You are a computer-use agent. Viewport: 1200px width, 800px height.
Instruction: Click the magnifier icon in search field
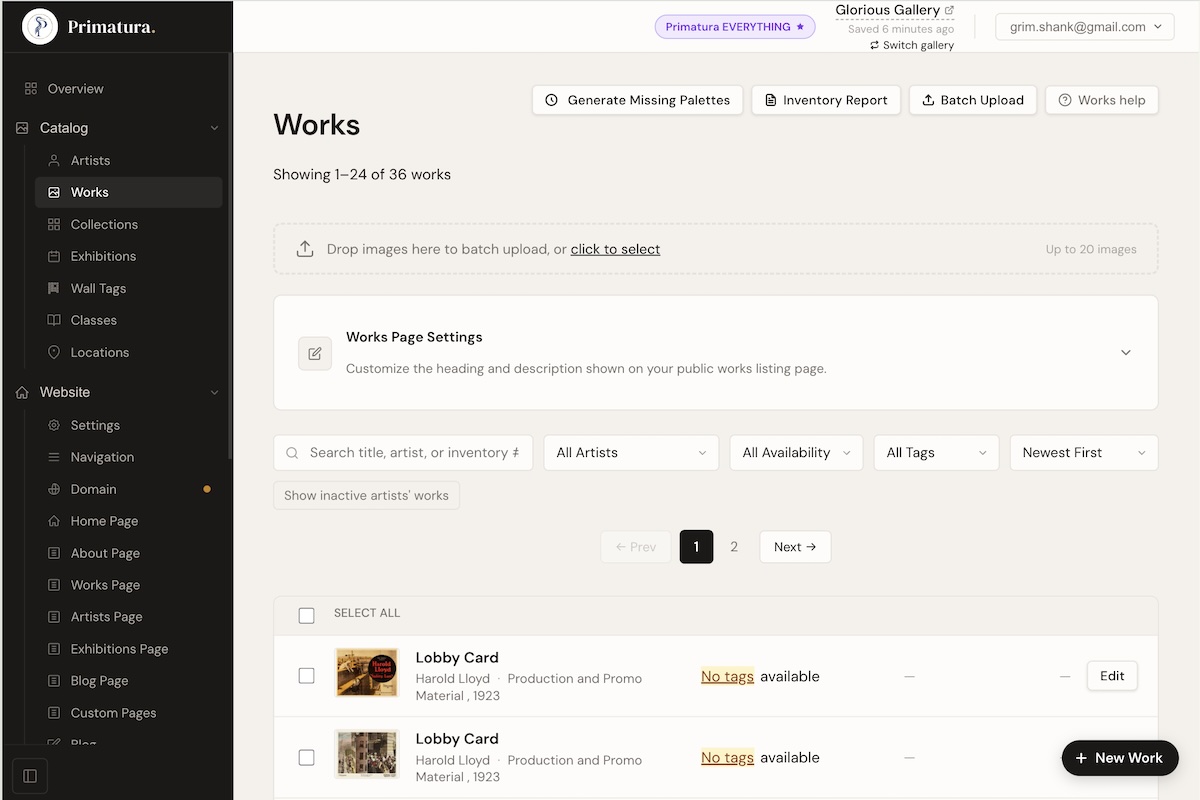point(293,453)
